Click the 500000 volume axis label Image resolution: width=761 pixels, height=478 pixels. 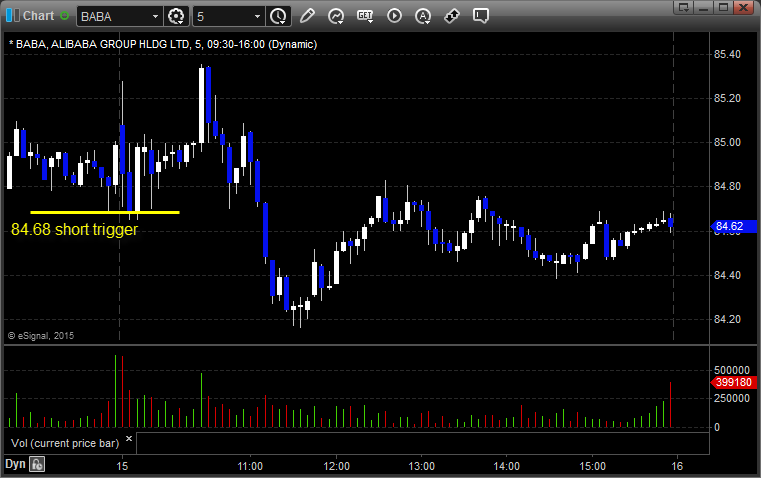tap(732, 370)
